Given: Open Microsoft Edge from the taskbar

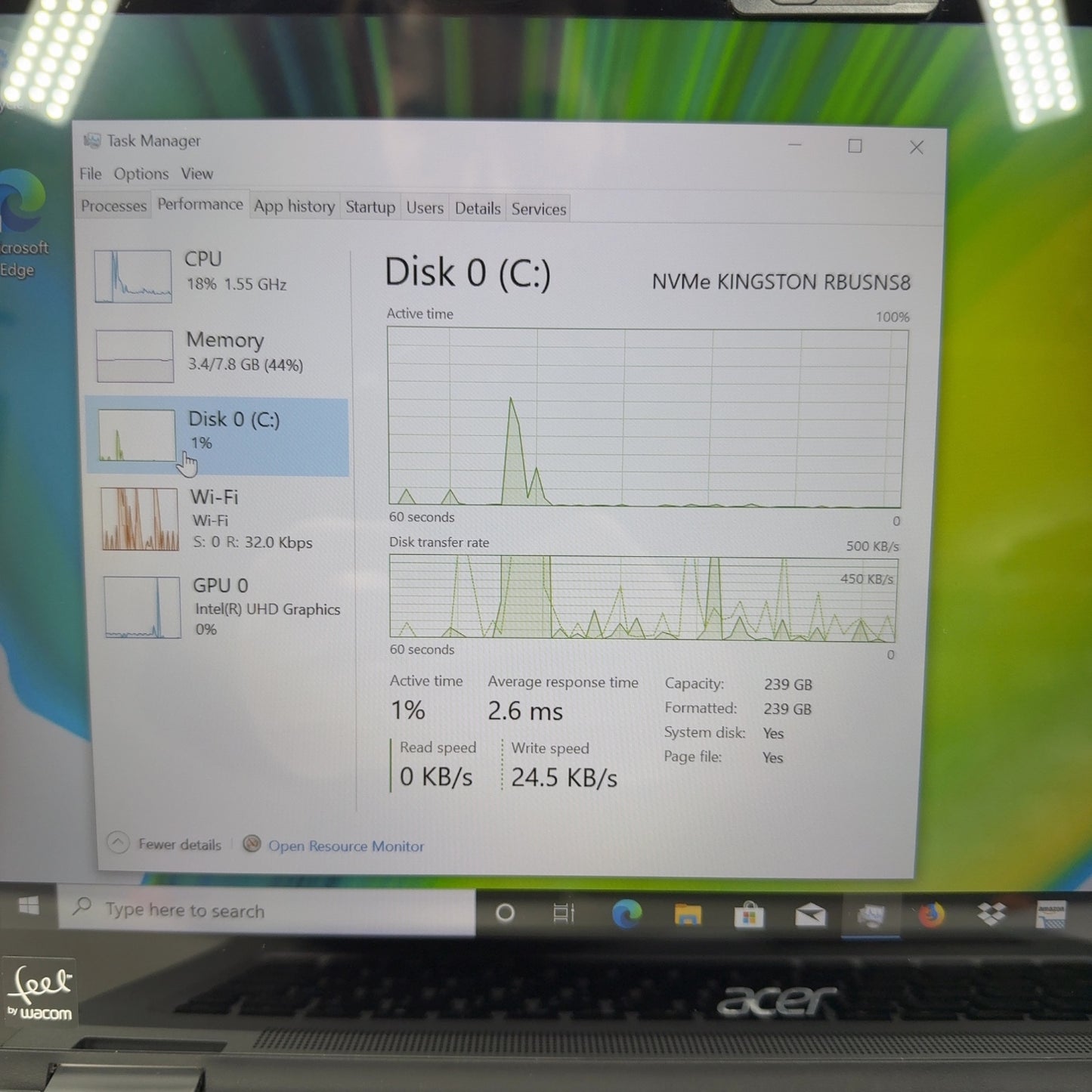Looking at the screenshot, I should click(x=626, y=914).
